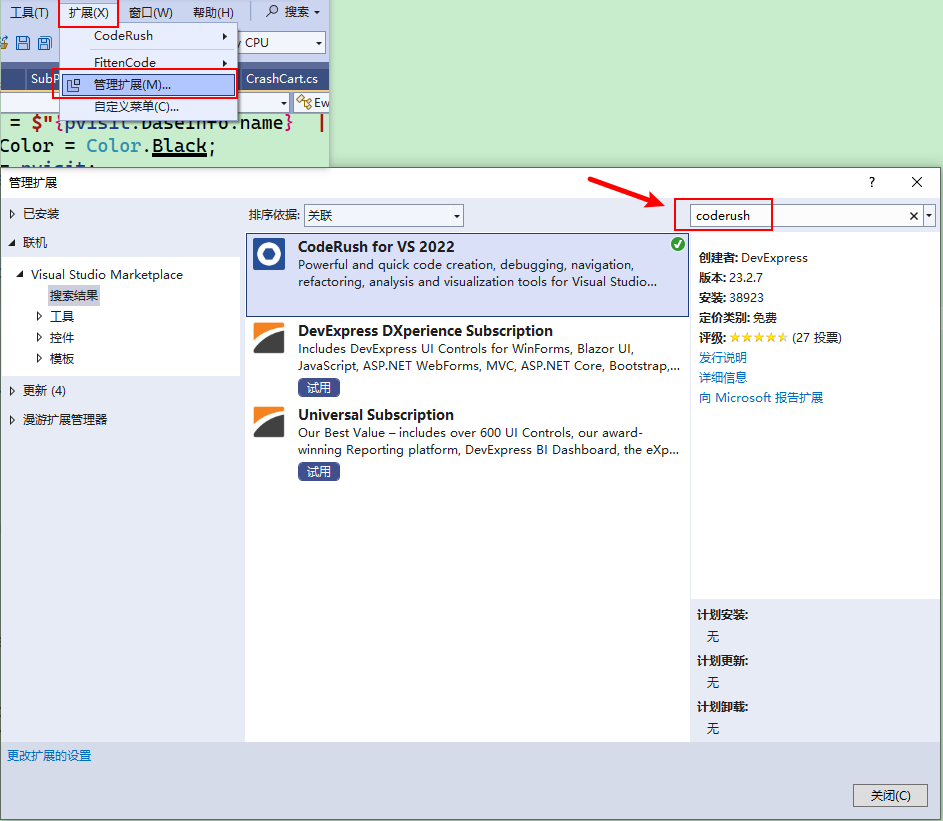943x821 pixels.
Task: Click the green installed checkmark icon
Action: click(678, 244)
